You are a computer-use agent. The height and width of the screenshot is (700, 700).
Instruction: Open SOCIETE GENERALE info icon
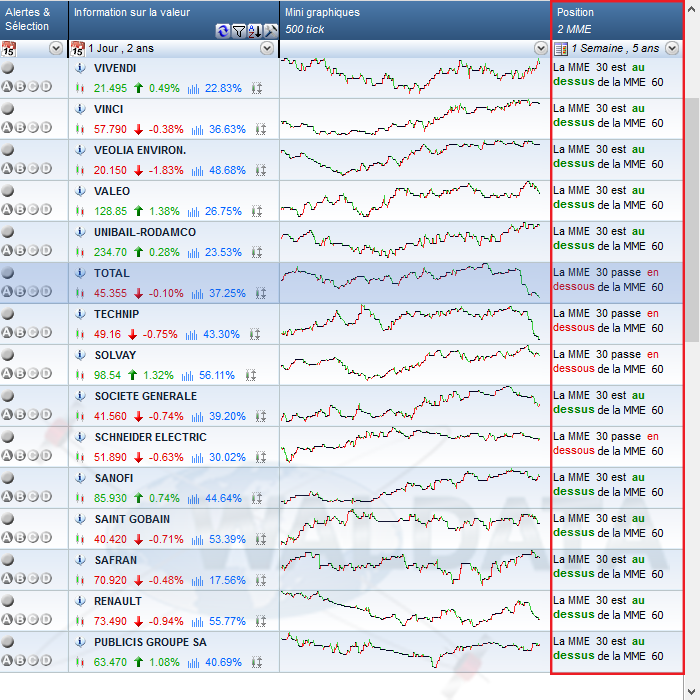point(80,396)
